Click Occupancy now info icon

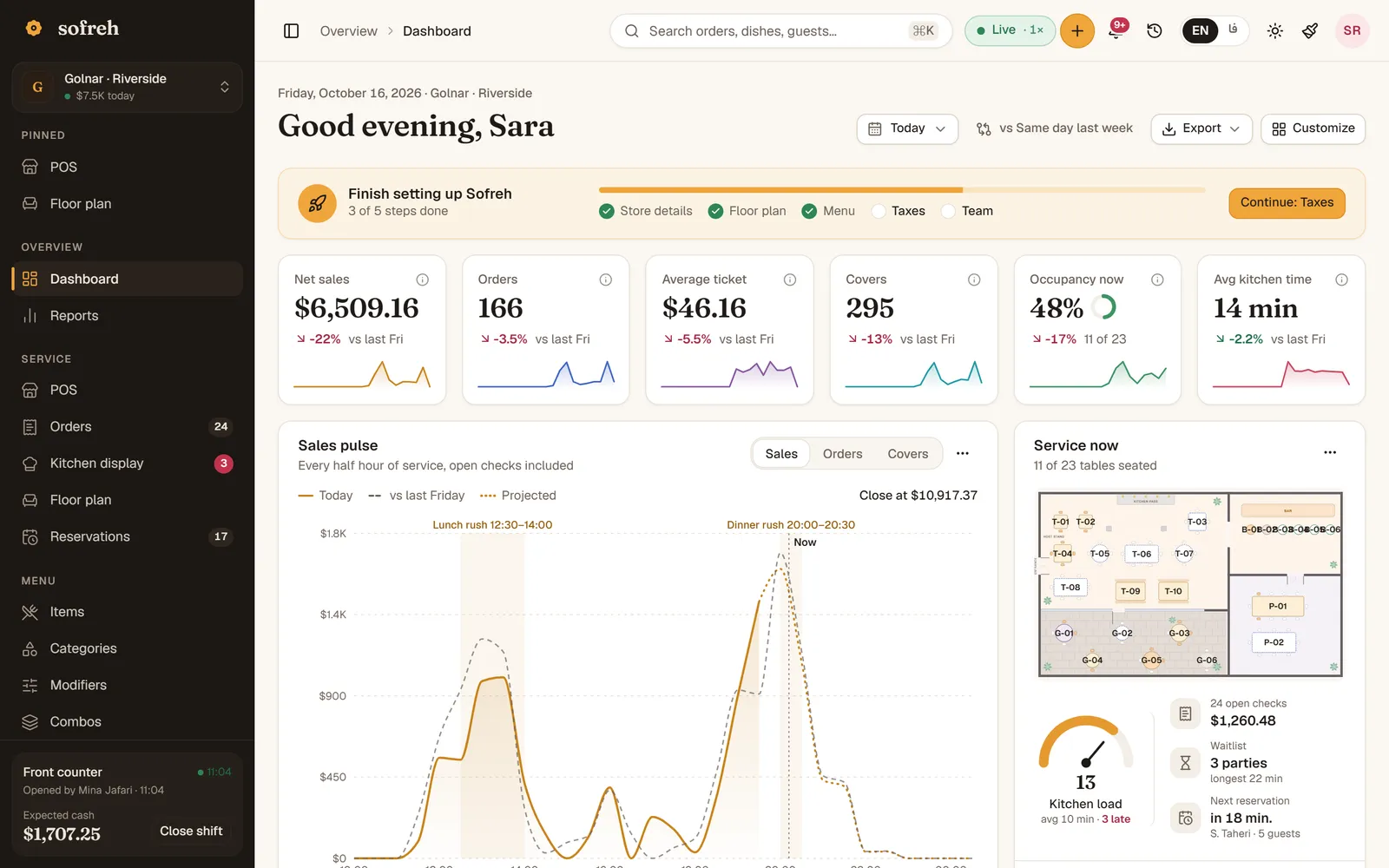1157,279
